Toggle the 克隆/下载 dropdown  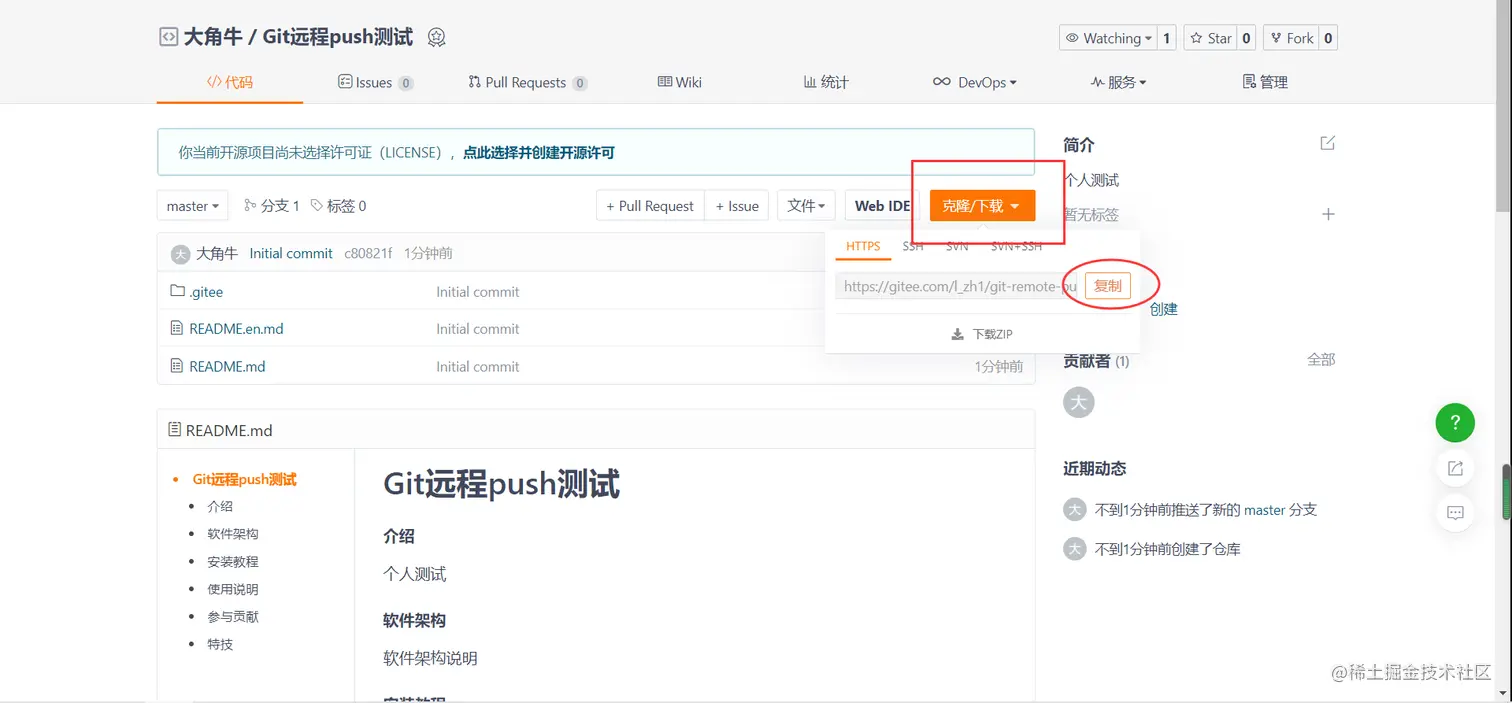point(982,206)
